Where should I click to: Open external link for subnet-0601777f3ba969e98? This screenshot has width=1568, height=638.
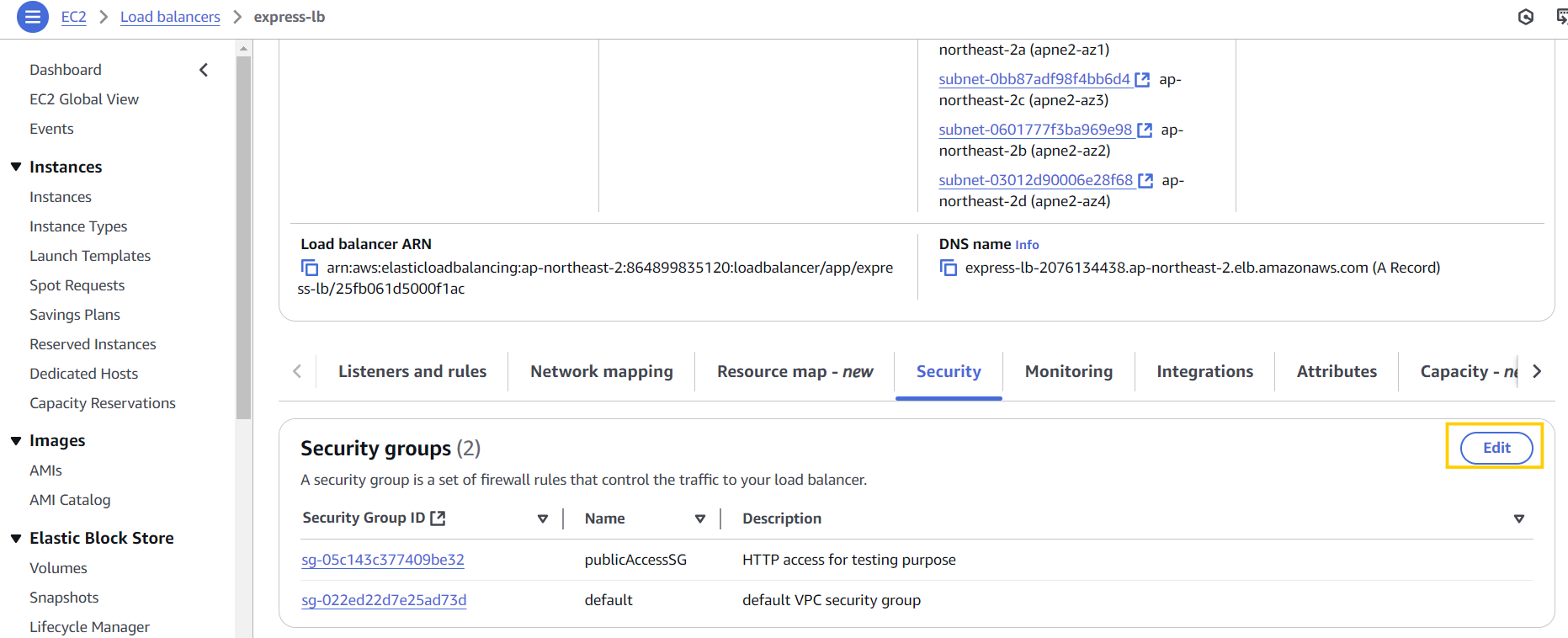[1145, 130]
